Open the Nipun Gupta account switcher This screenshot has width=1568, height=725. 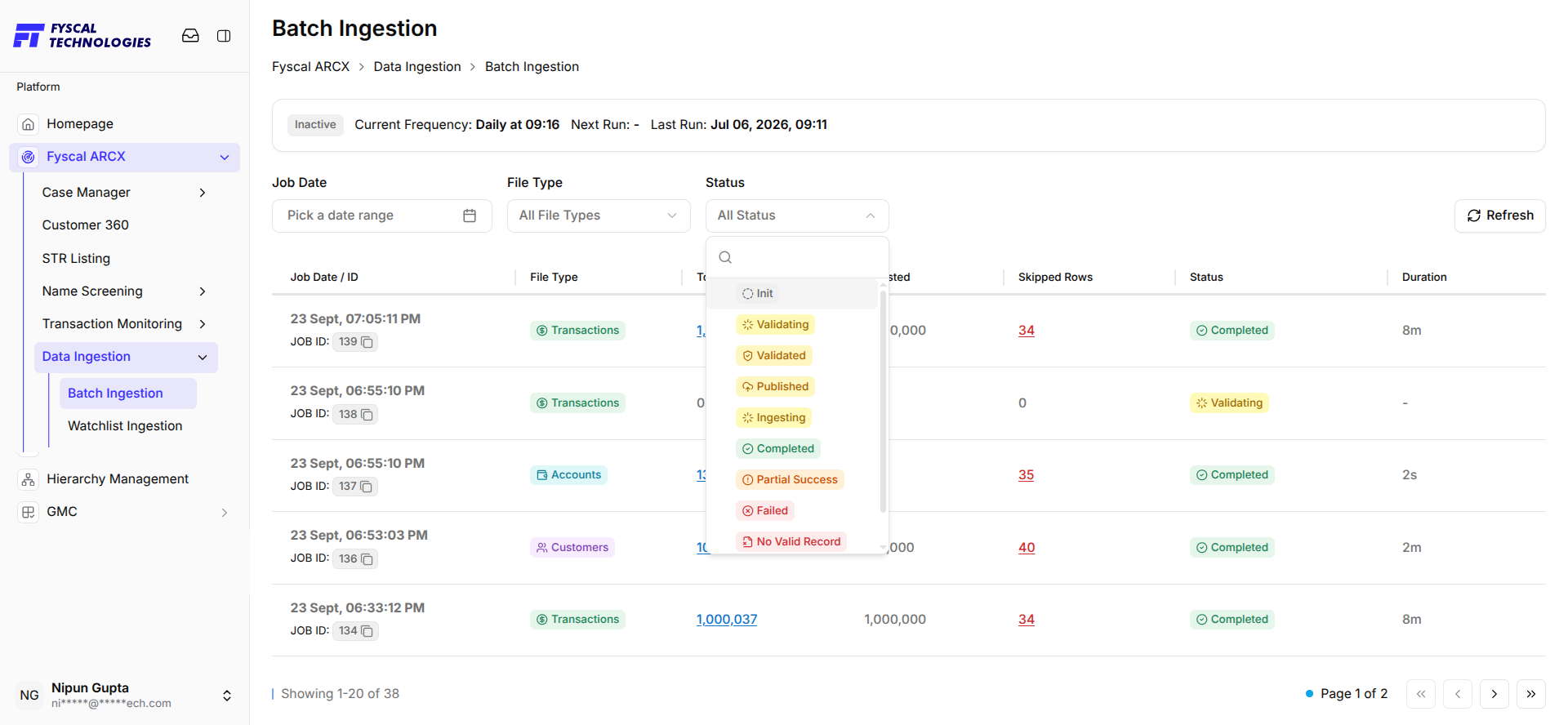point(124,695)
